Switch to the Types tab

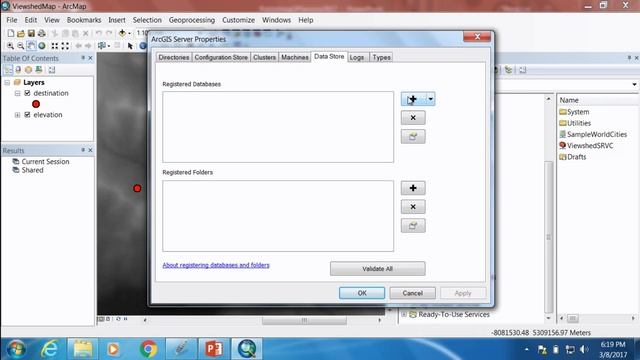(382, 58)
